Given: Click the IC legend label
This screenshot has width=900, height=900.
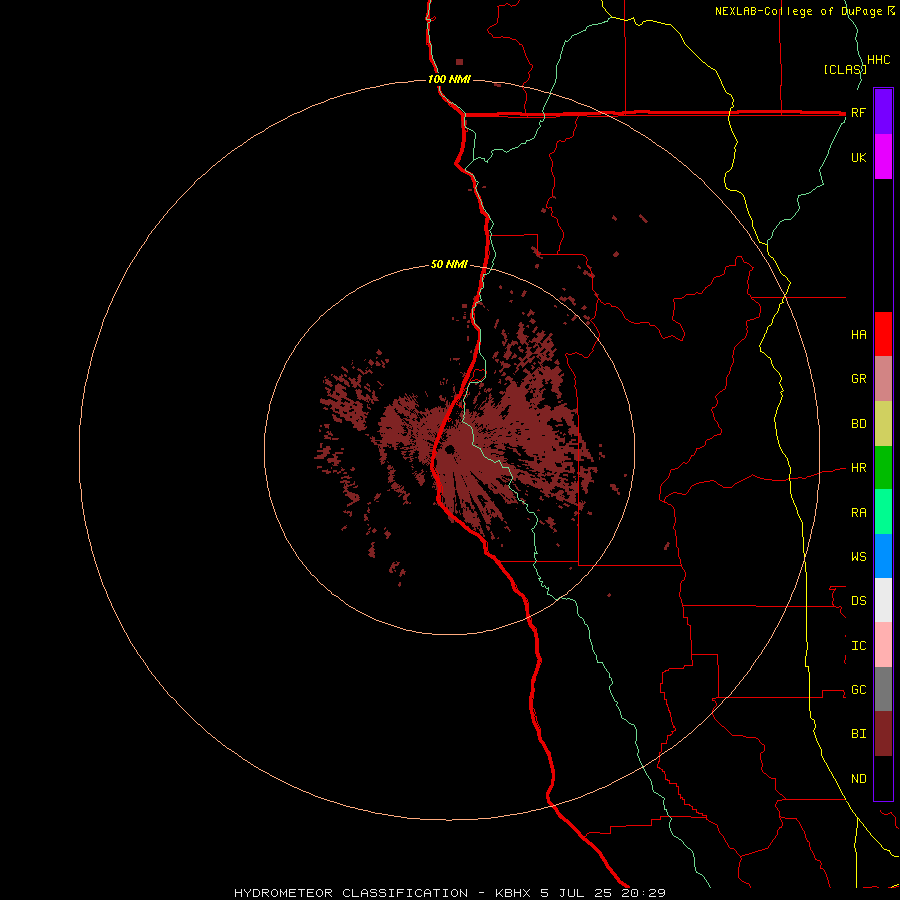Looking at the screenshot, I should 858,646.
